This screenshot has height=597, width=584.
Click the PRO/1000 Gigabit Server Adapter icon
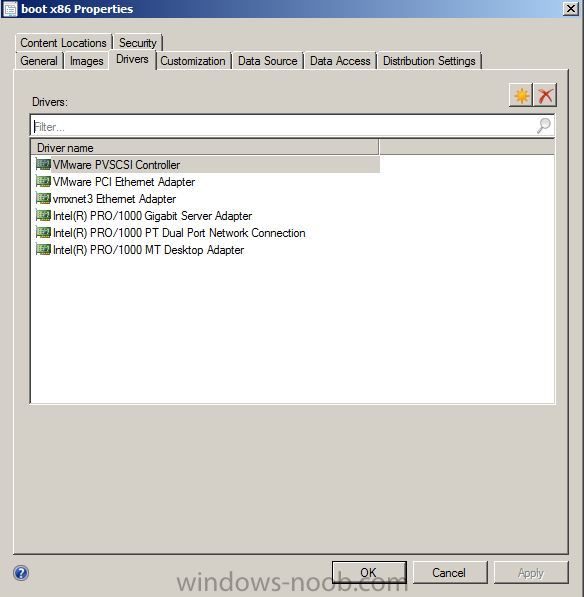tap(43, 215)
